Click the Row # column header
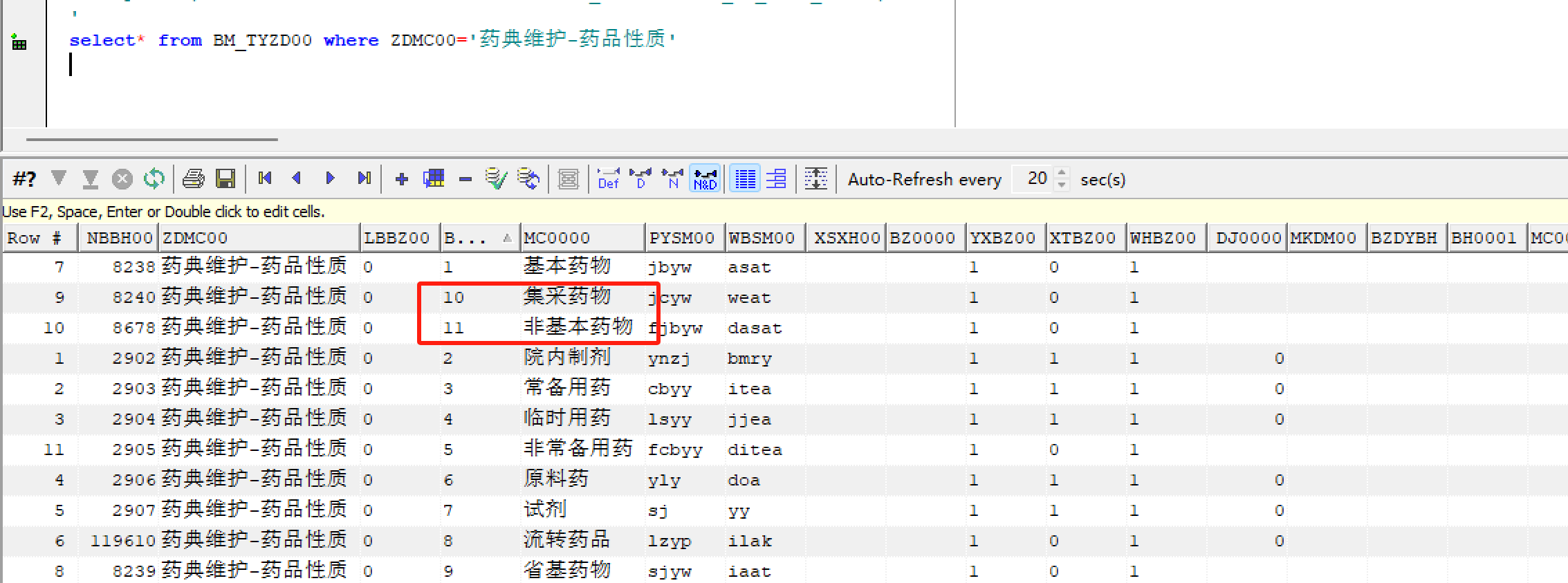Image resolution: width=1568 pixels, height=583 pixels. 41,238
